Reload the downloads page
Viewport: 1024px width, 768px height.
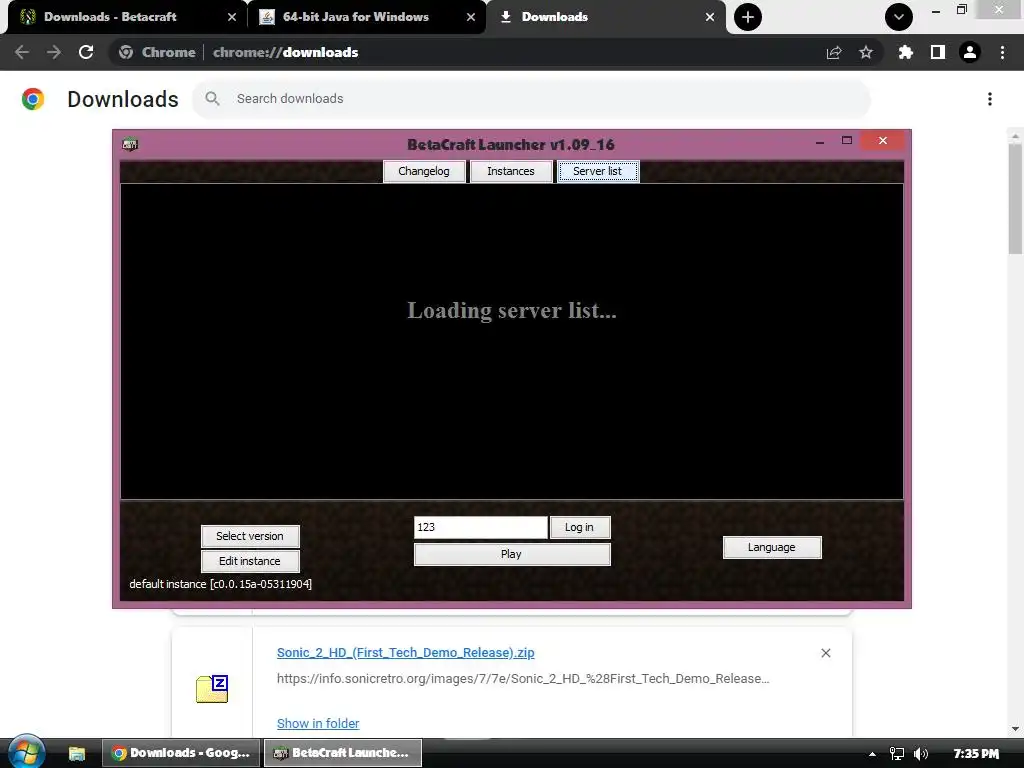[x=86, y=52]
